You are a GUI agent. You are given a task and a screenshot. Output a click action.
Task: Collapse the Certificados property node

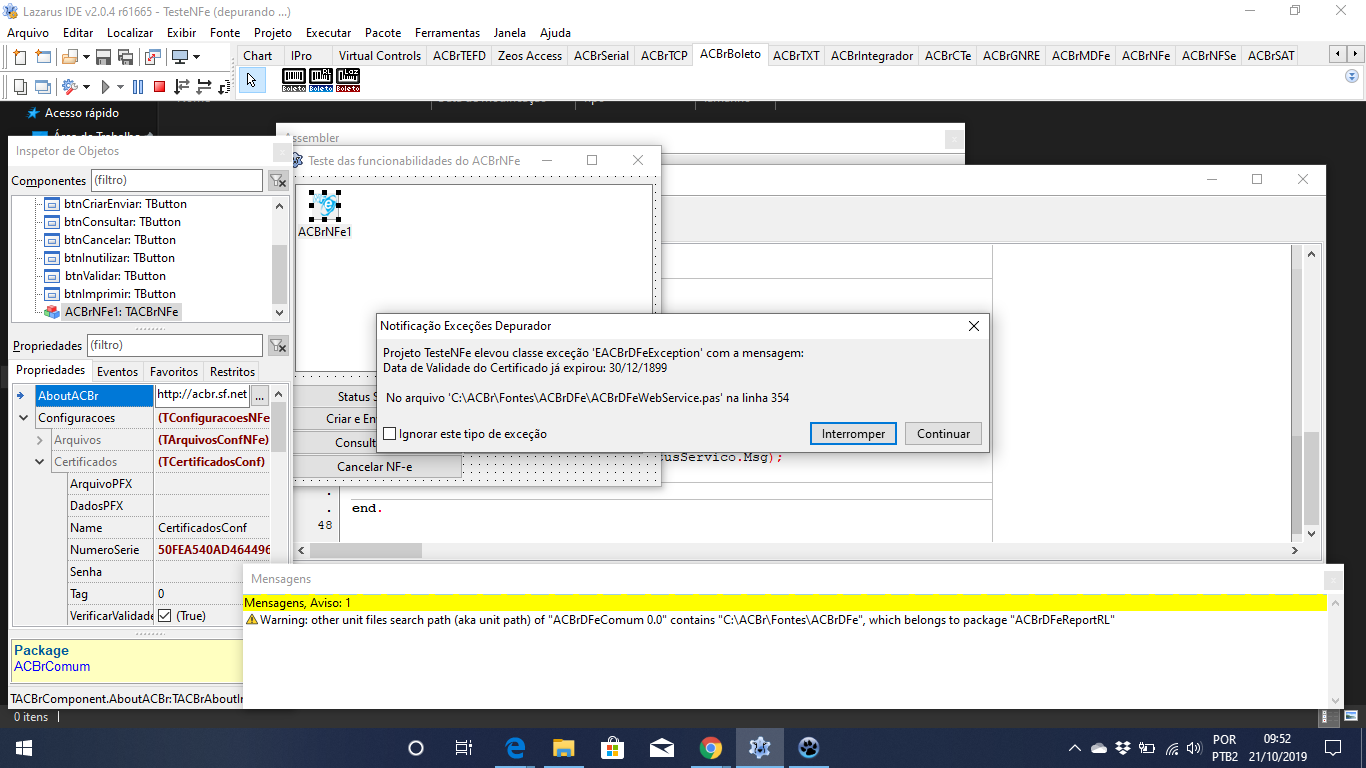(x=40, y=462)
